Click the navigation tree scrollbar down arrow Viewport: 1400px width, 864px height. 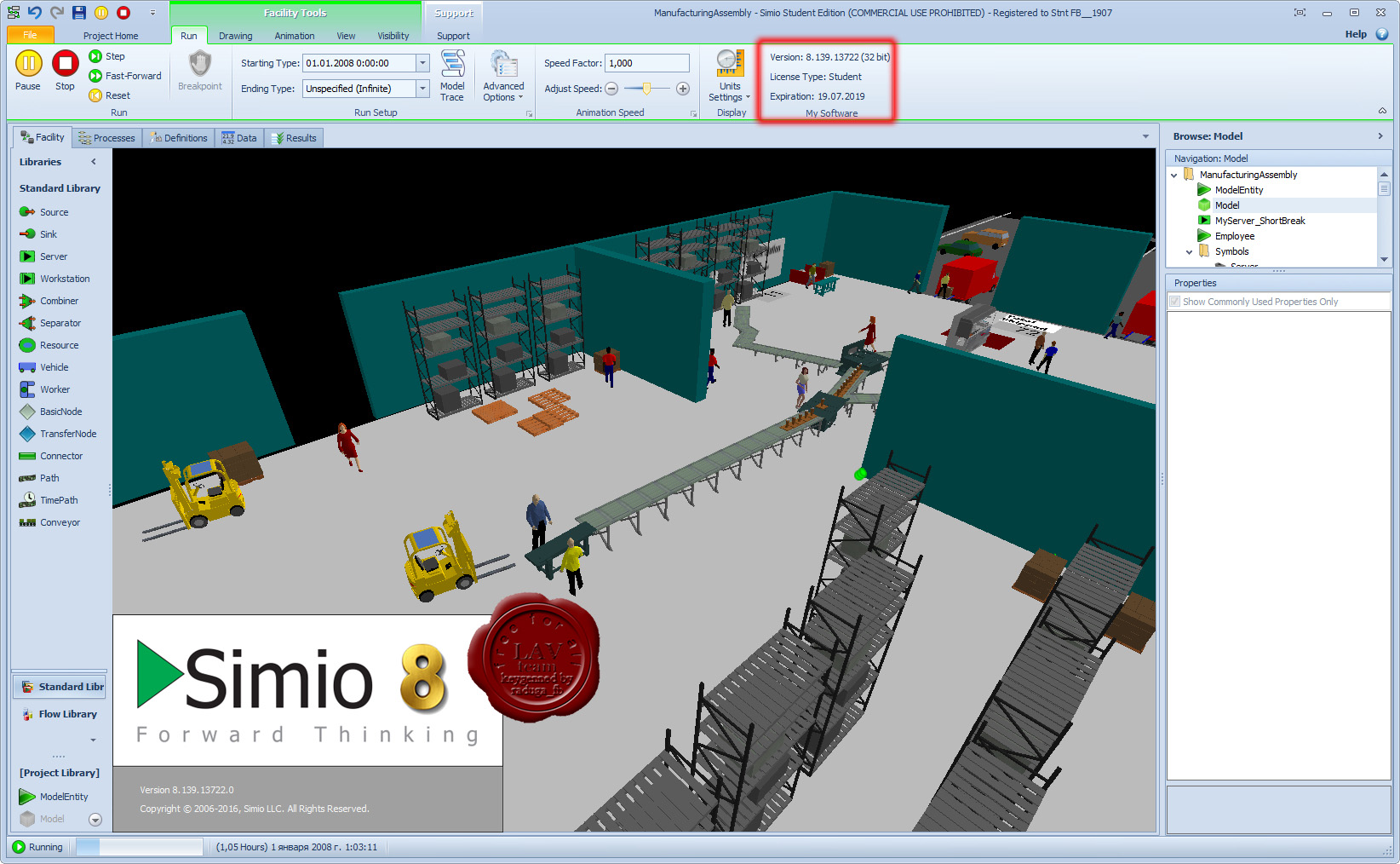[x=1384, y=259]
